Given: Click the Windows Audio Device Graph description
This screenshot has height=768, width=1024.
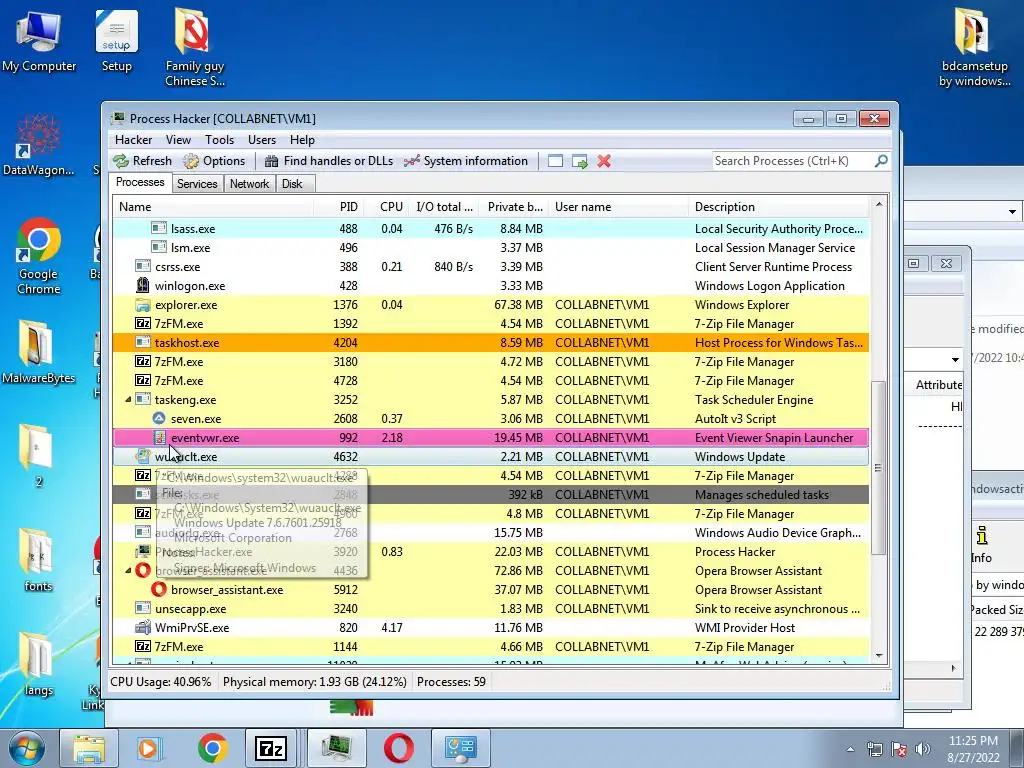Looking at the screenshot, I should coord(778,533).
